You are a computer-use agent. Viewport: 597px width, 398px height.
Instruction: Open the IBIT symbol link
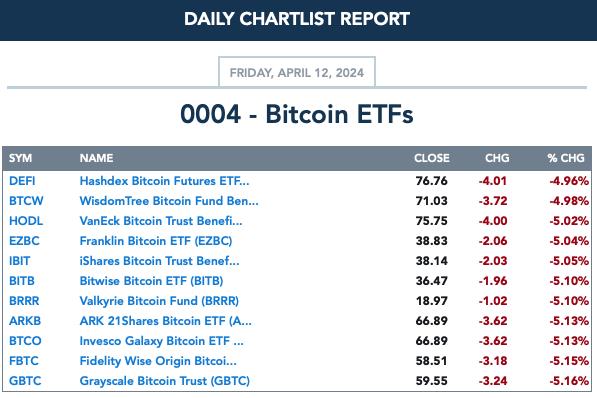tap(19, 261)
